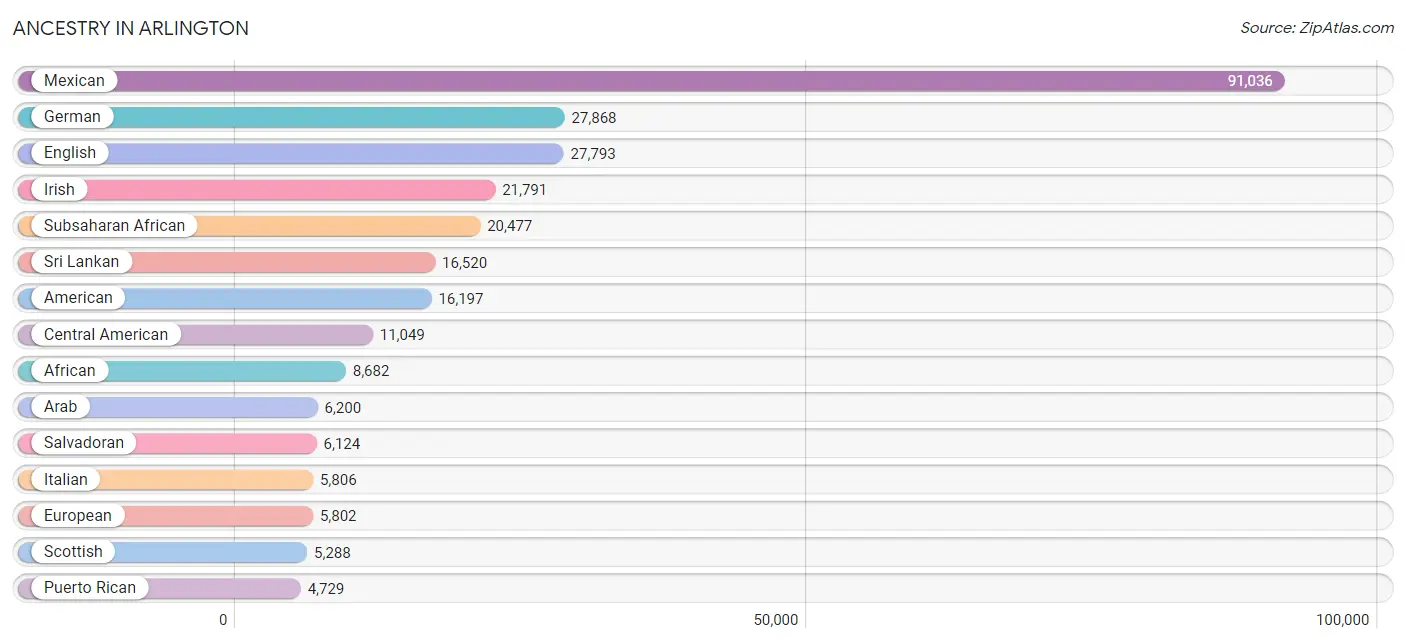This screenshot has width=1406, height=644.
Task: Click the Source: ZipAtlas.com text
Action: click(1317, 28)
